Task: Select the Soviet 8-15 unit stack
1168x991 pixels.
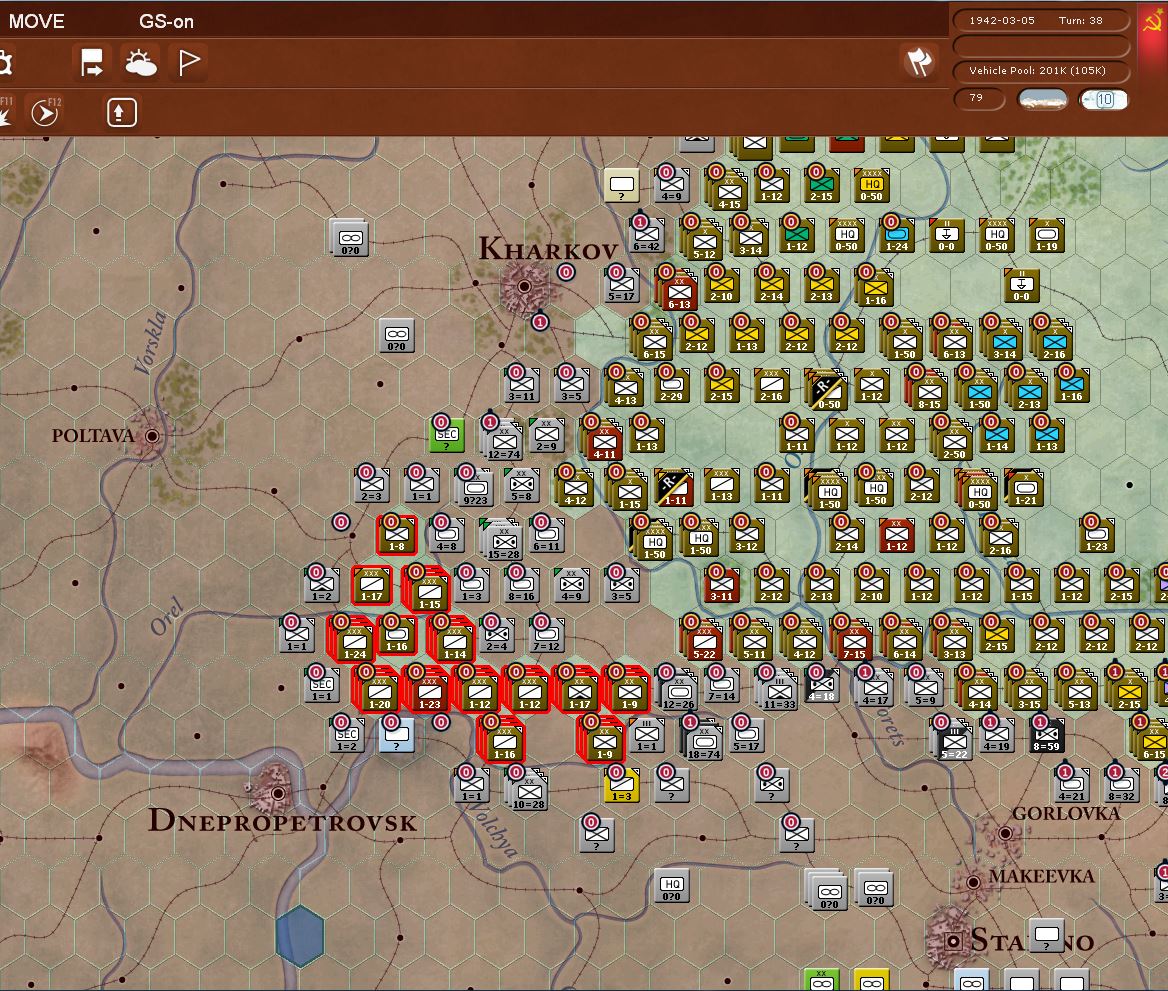Action: pos(928,390)
